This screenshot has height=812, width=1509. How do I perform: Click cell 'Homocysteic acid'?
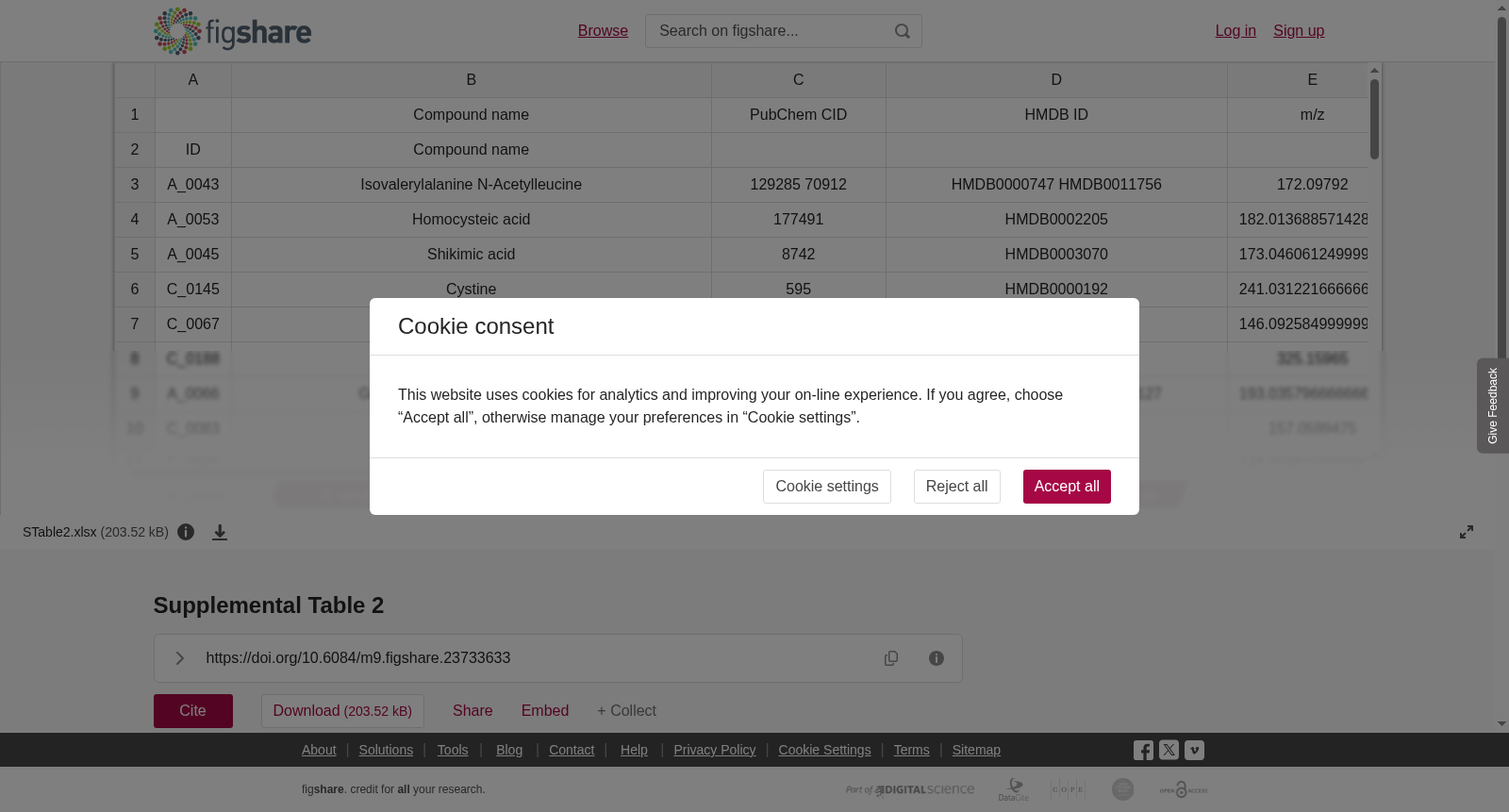click(x=472, y=220)
